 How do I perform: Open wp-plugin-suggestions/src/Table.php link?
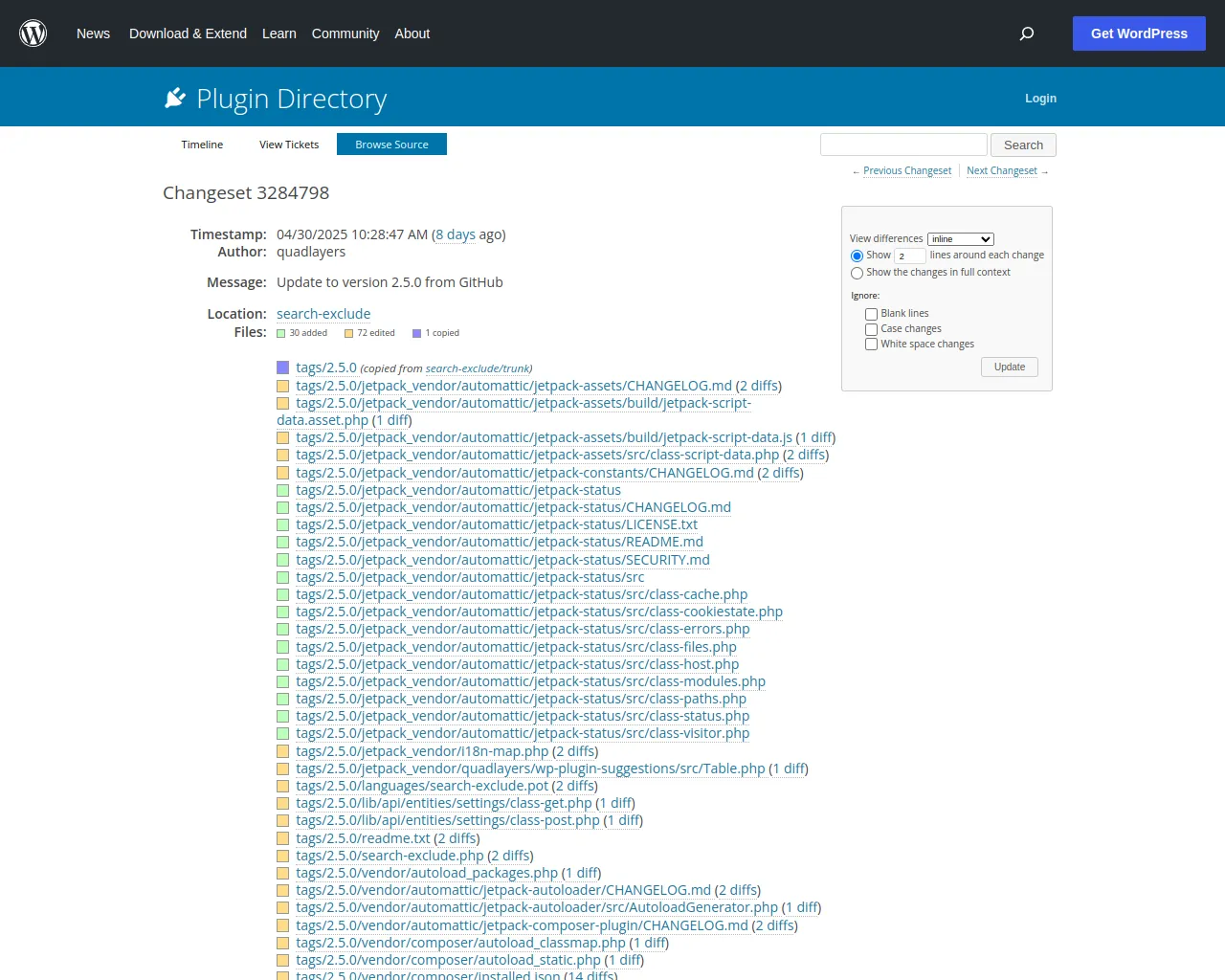(x=530, y=768)
